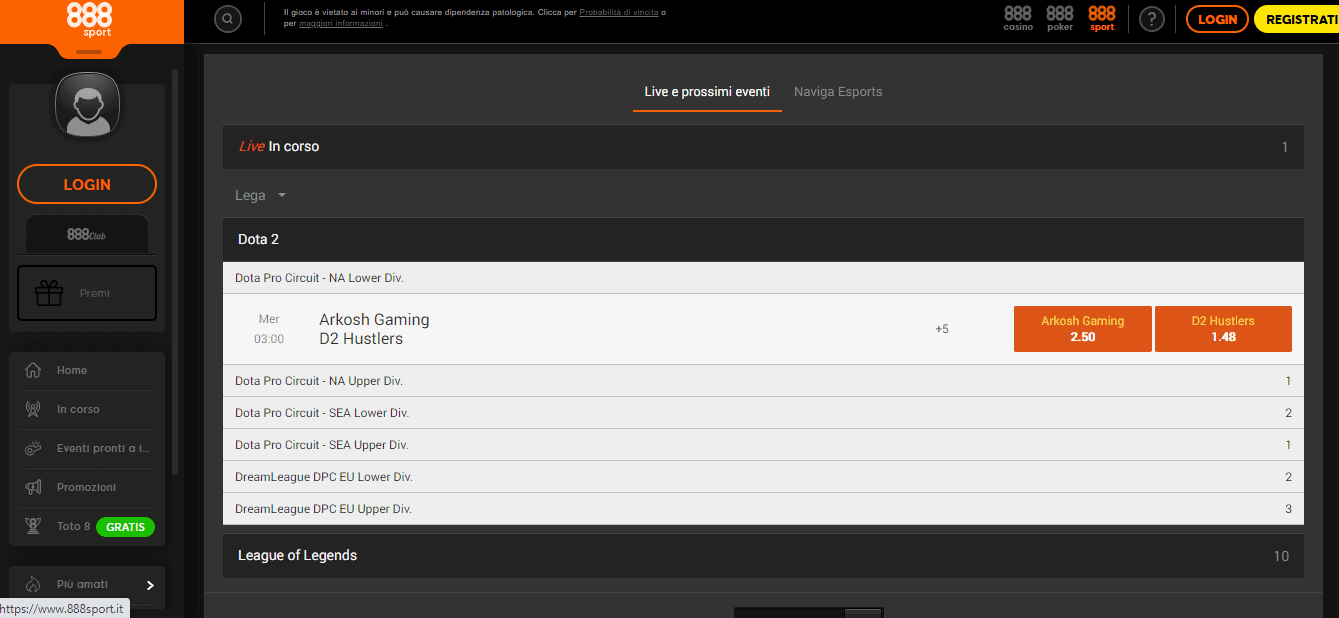
Task: Open the help question mark icon
Action: point(1152,19)
